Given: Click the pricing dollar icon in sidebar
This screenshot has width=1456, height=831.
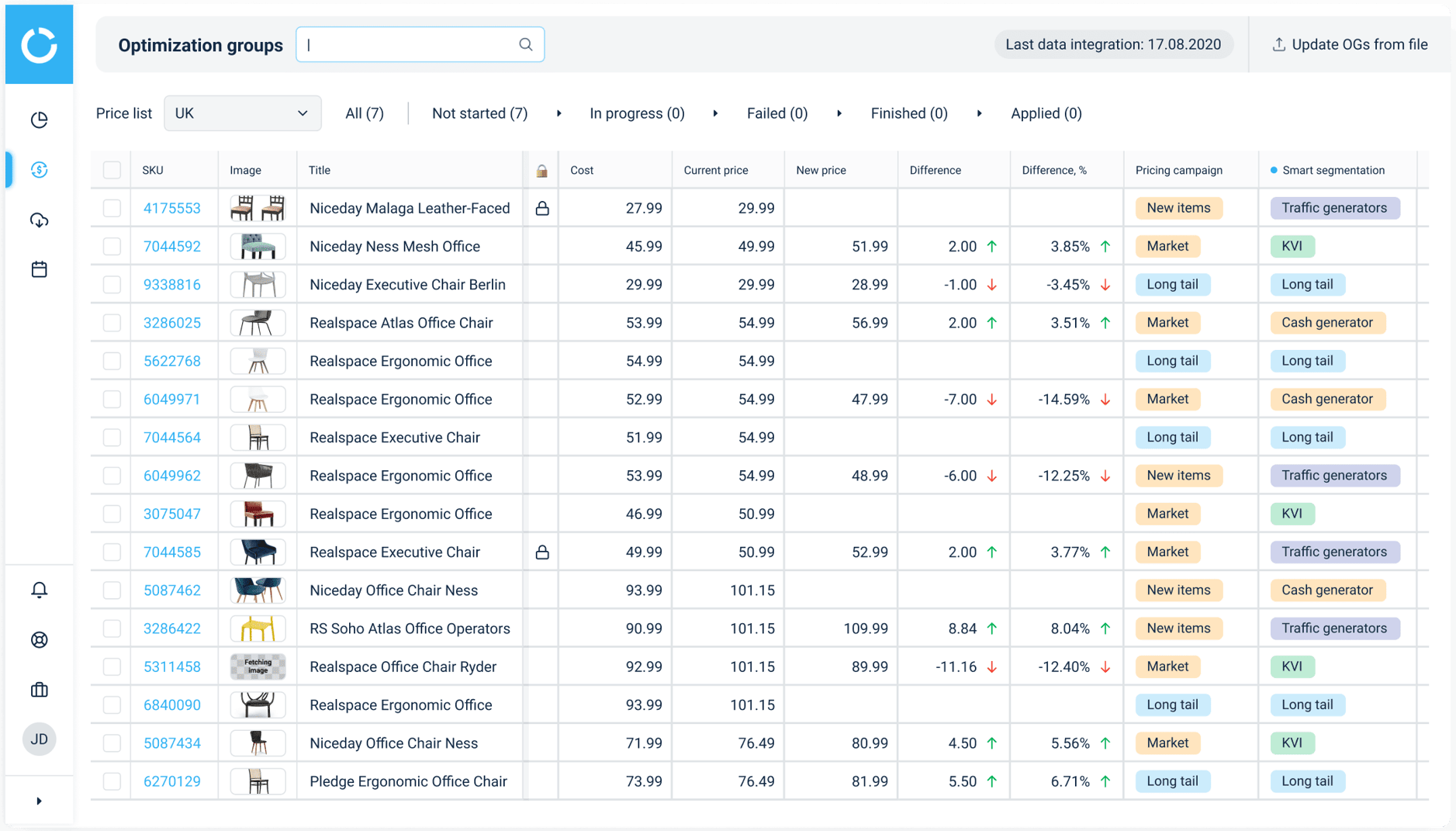Looking at the screenshot, I should [39, 170].
